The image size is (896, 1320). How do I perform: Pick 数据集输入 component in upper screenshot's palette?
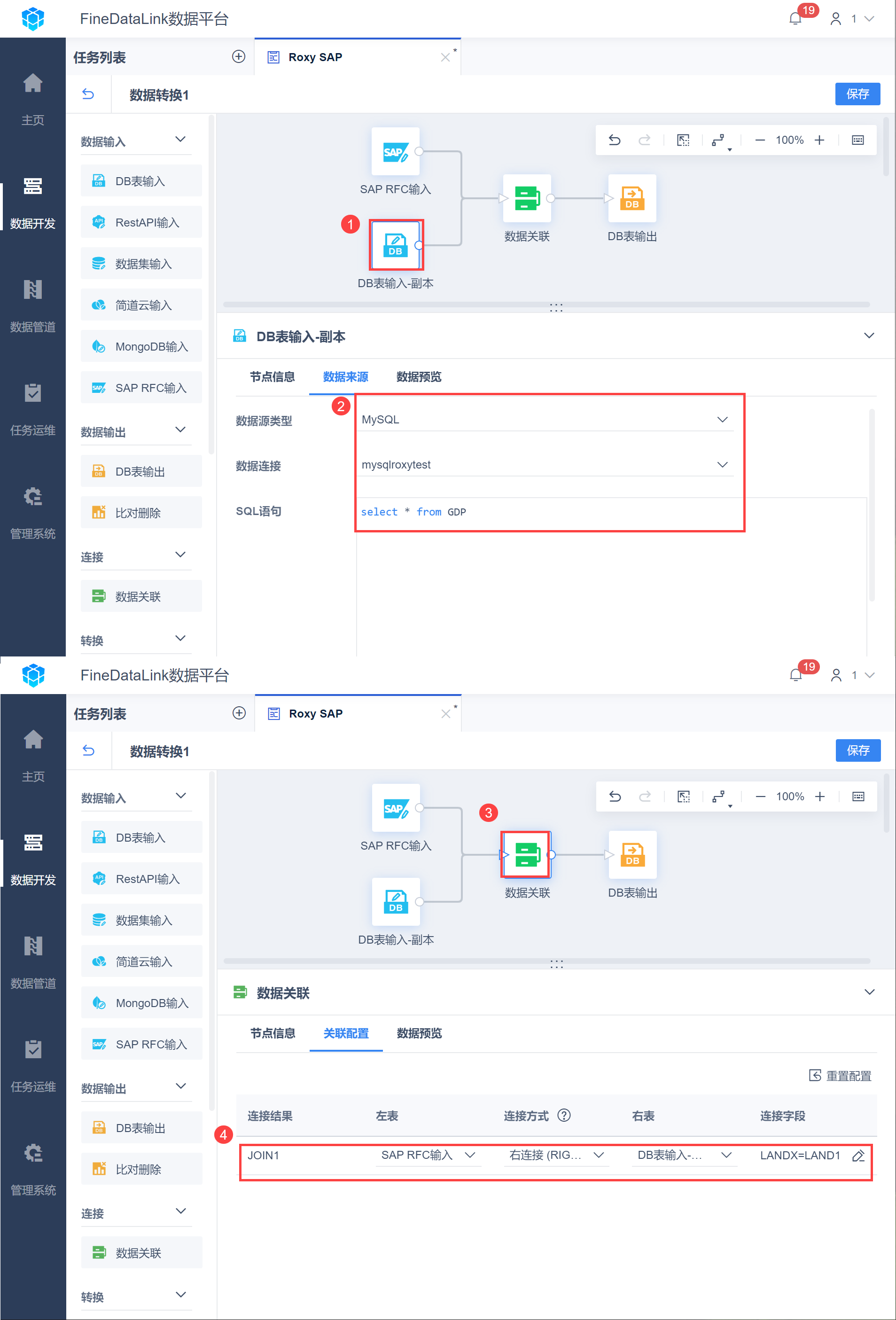tap(141, 264)
